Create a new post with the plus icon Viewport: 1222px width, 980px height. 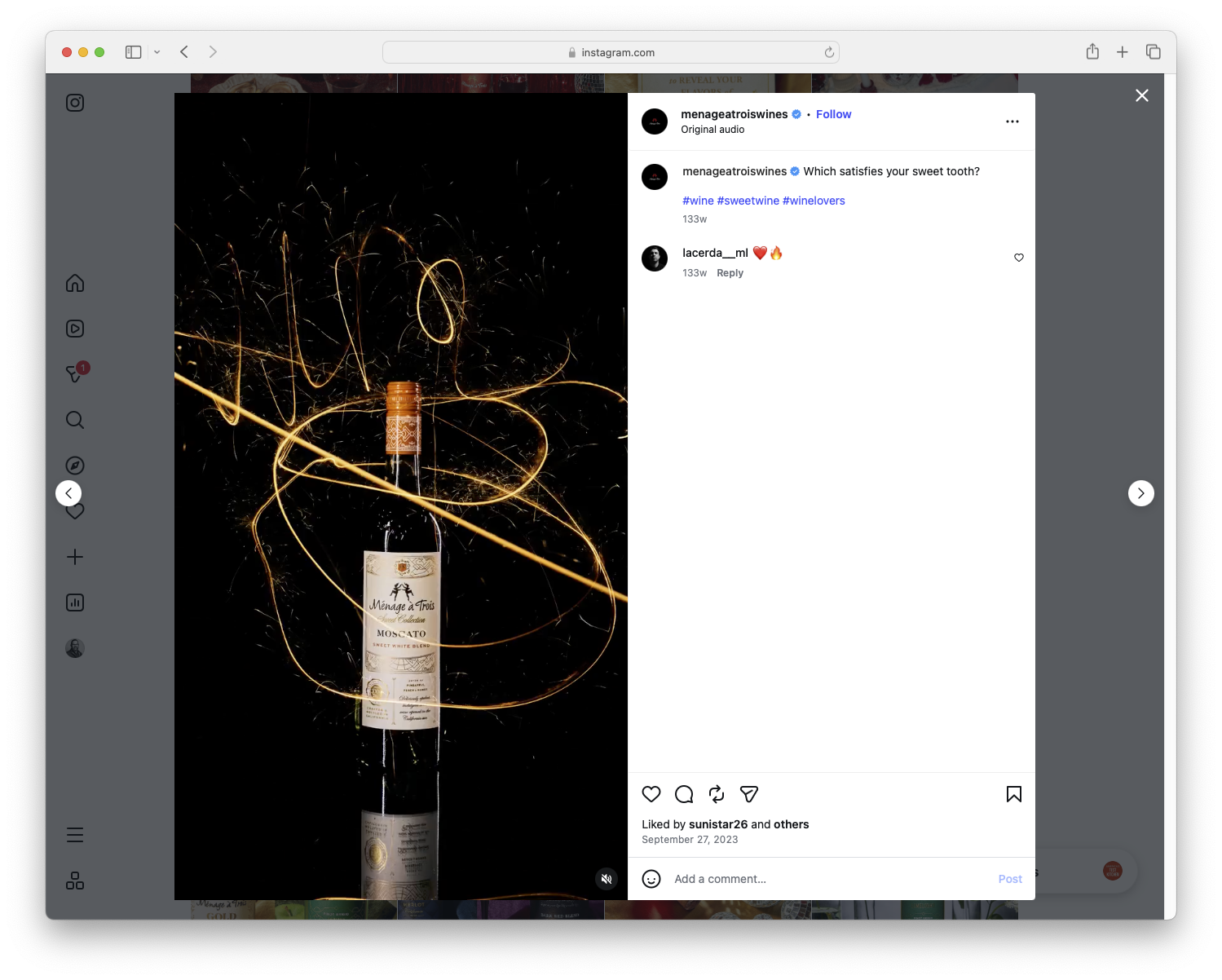74,556
